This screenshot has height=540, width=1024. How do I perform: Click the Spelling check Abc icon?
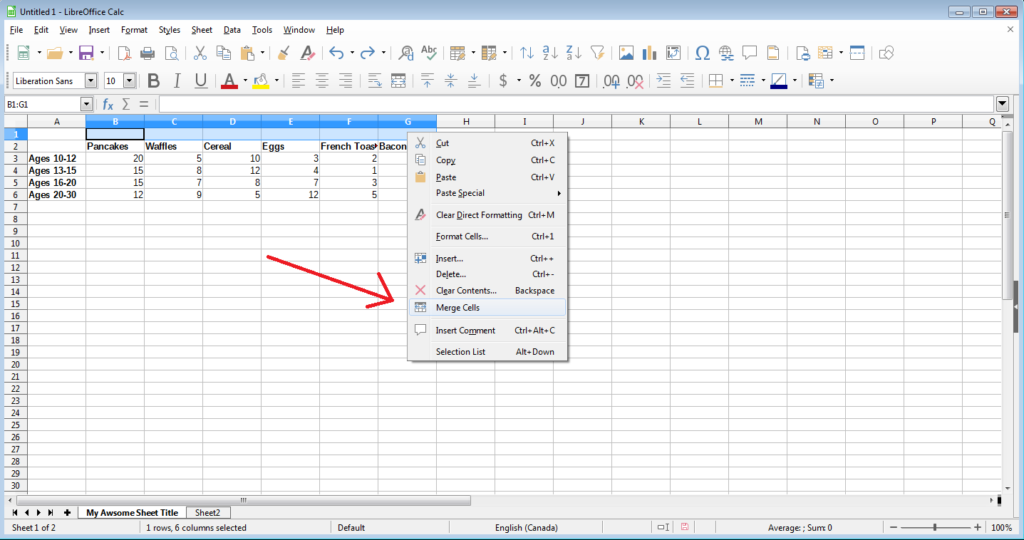pyautogui.click(x=431, y=53)
